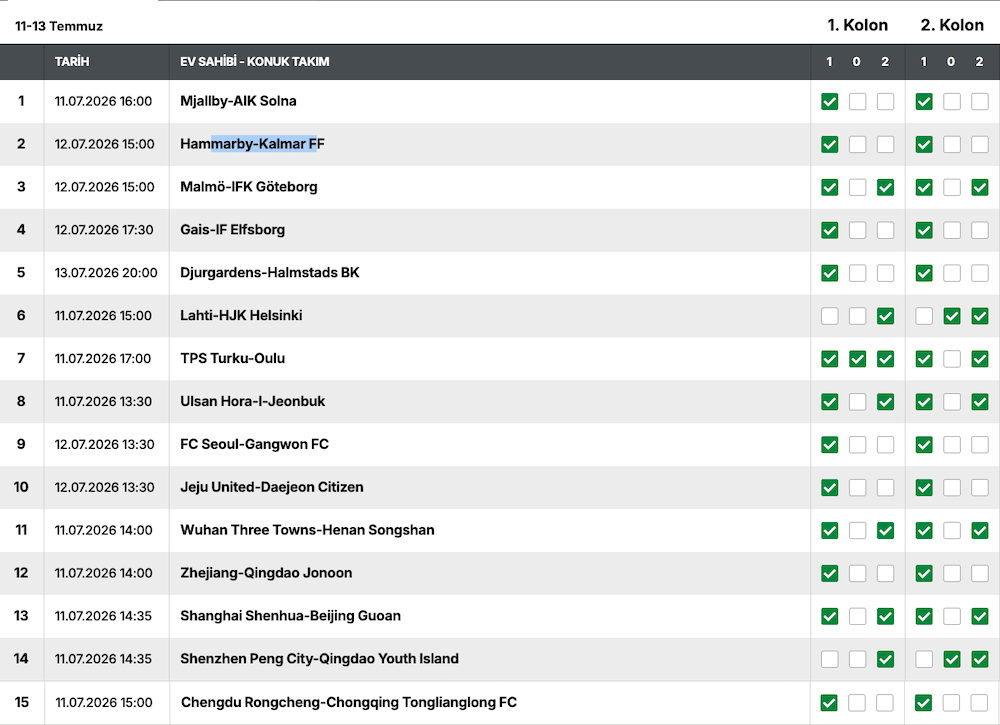1000x725 pixels.
Task: Uncheck 1. Kolon draw for TPS Turku-Oulu
Action: [x=857, y=359]
